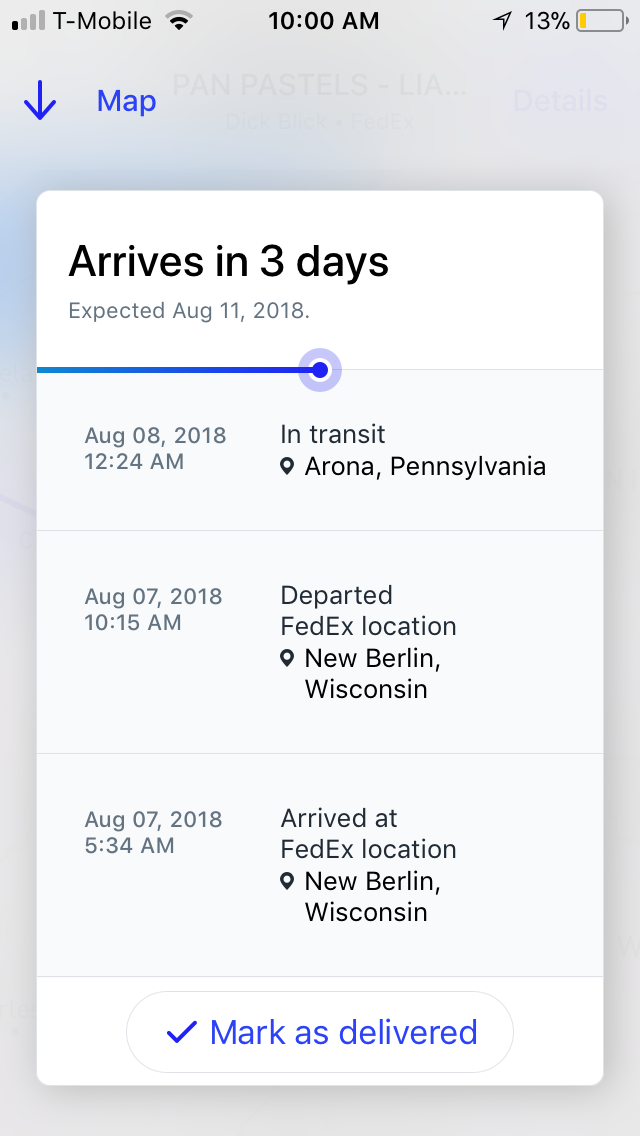Expand the Arrived at FedEx location entry
The height and width of the screenshot is (1136, 640).
click(x=320, y=863)
